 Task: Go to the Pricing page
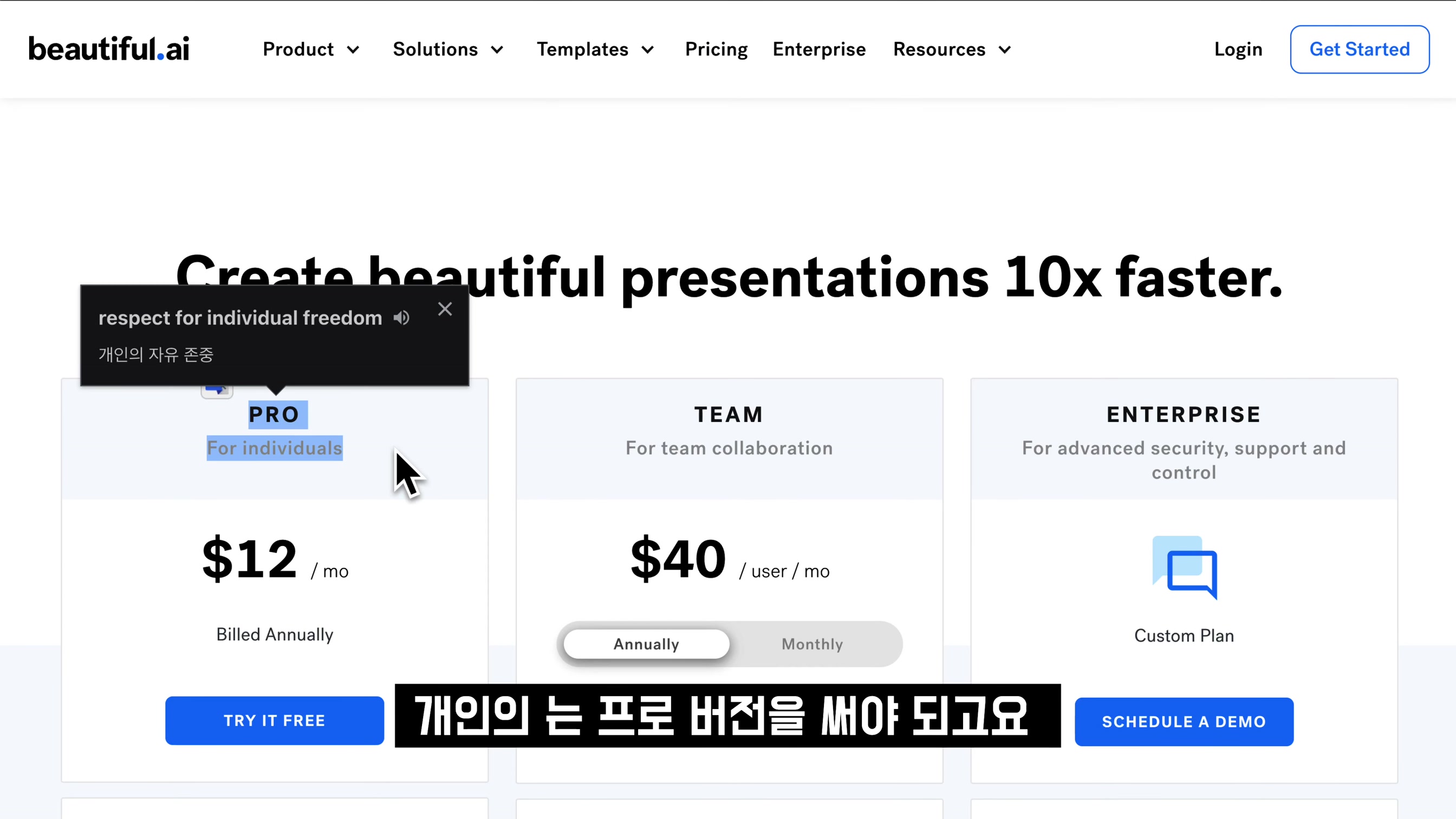pos(716,49)
